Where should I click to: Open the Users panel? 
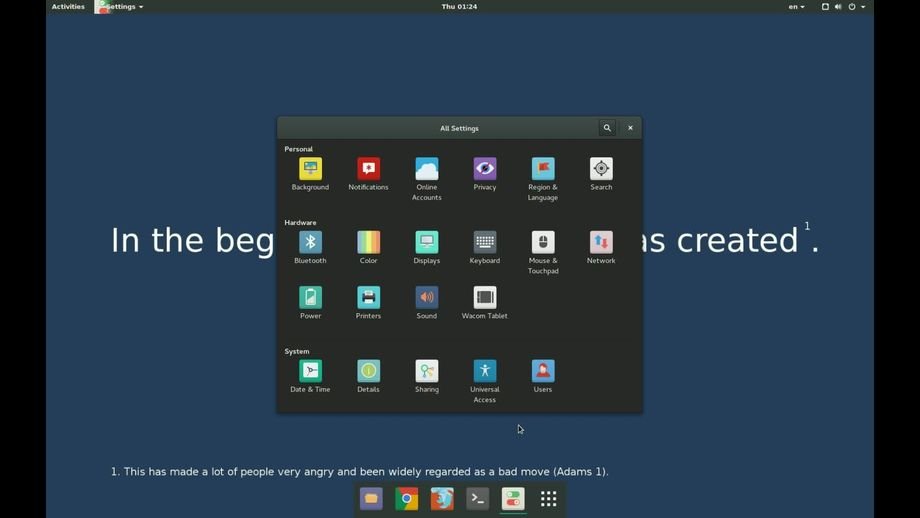(x=543, y=372)
